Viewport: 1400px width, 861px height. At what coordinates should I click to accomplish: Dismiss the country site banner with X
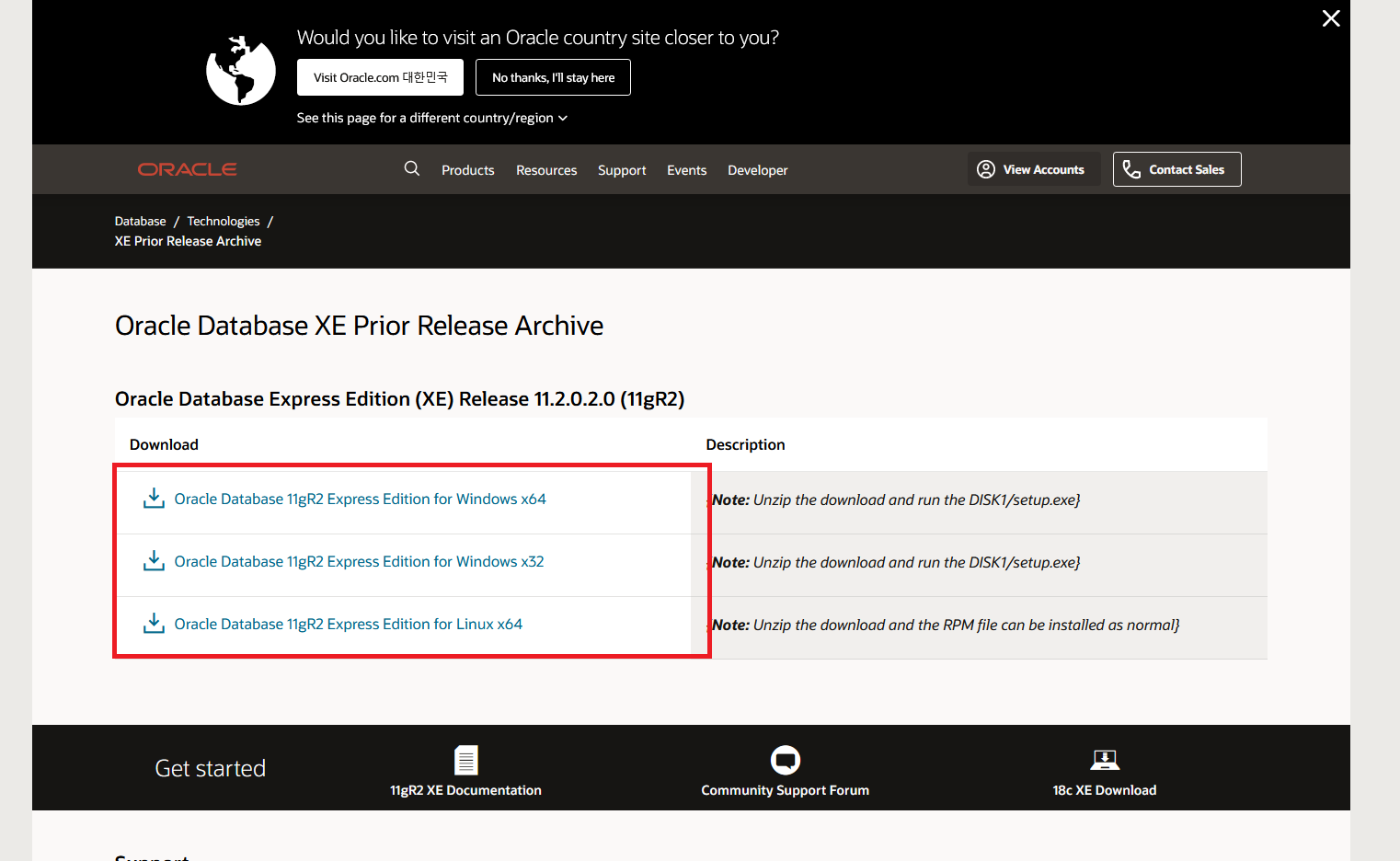tap(1330, 18)
